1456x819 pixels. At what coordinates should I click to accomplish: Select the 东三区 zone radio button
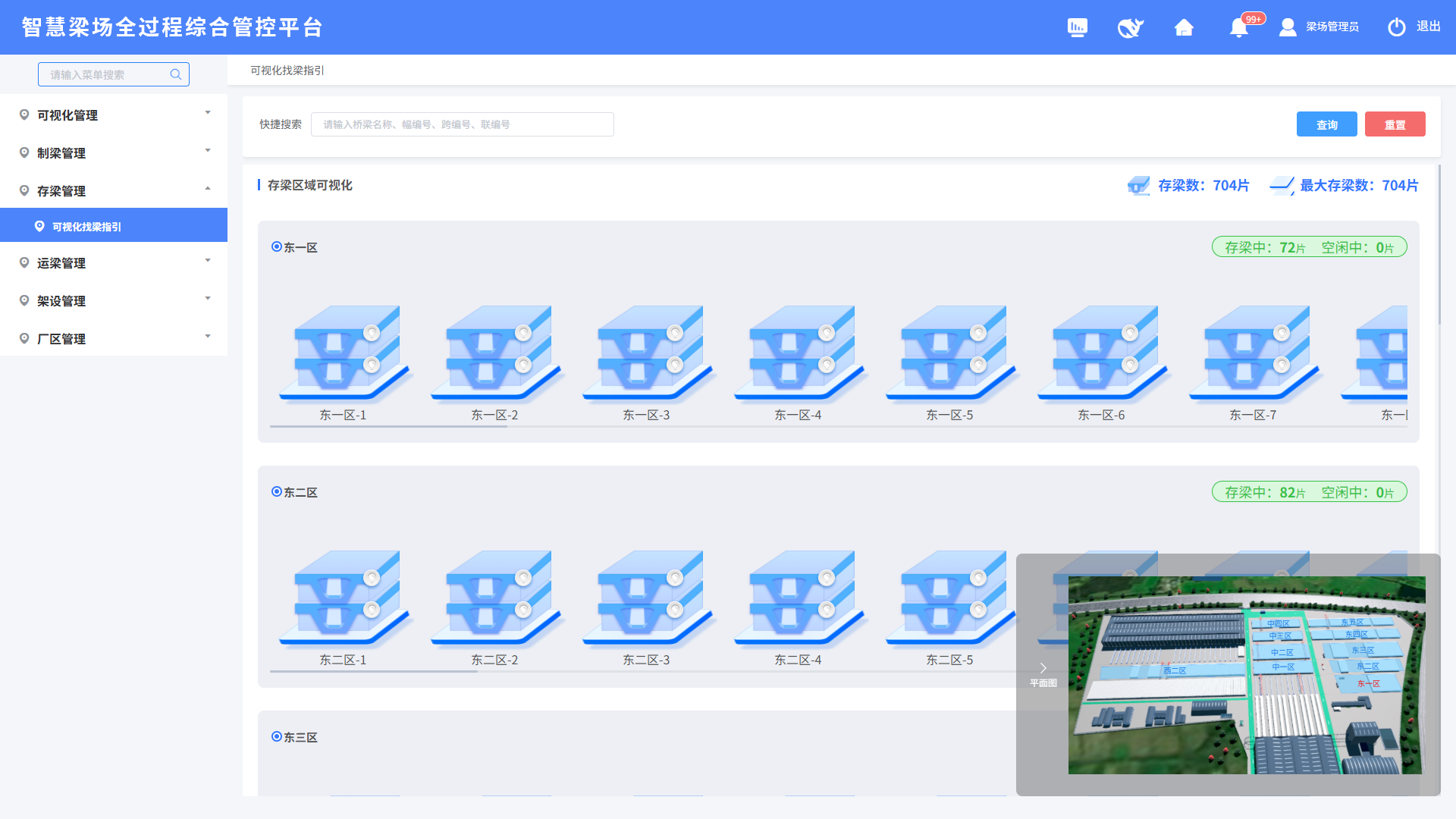277,736
